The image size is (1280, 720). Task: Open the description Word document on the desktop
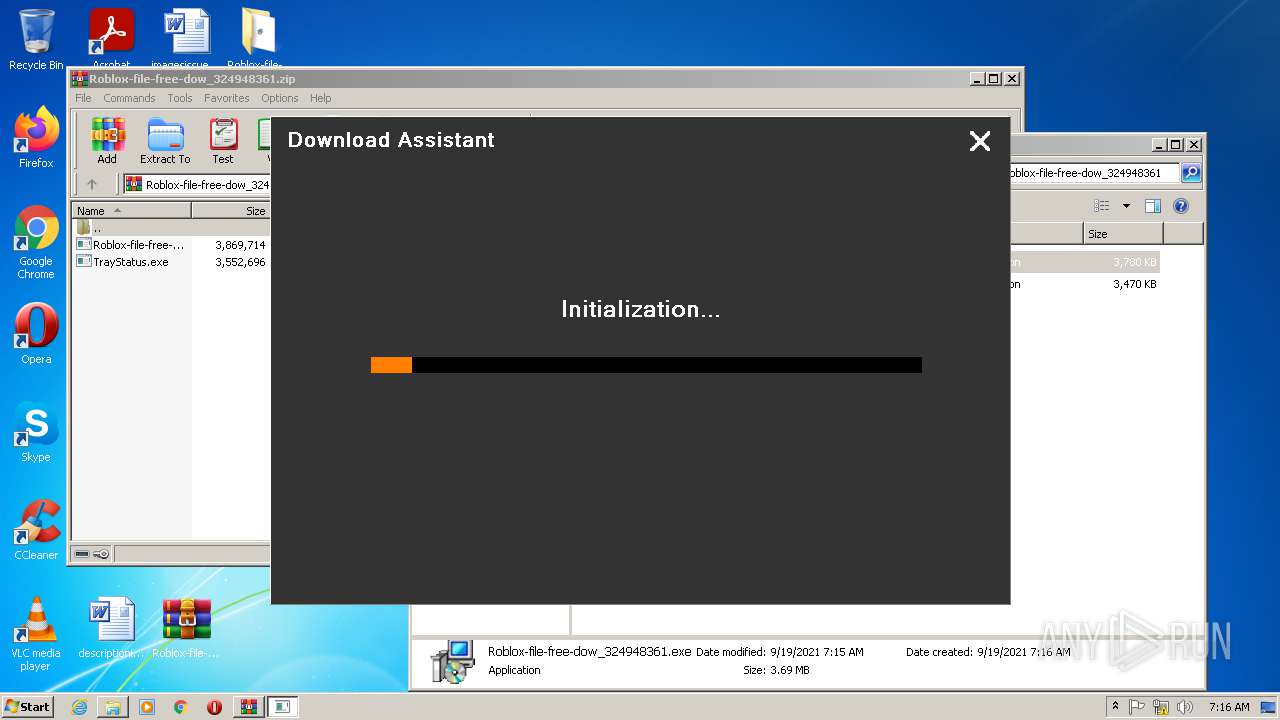coord(111,628)
